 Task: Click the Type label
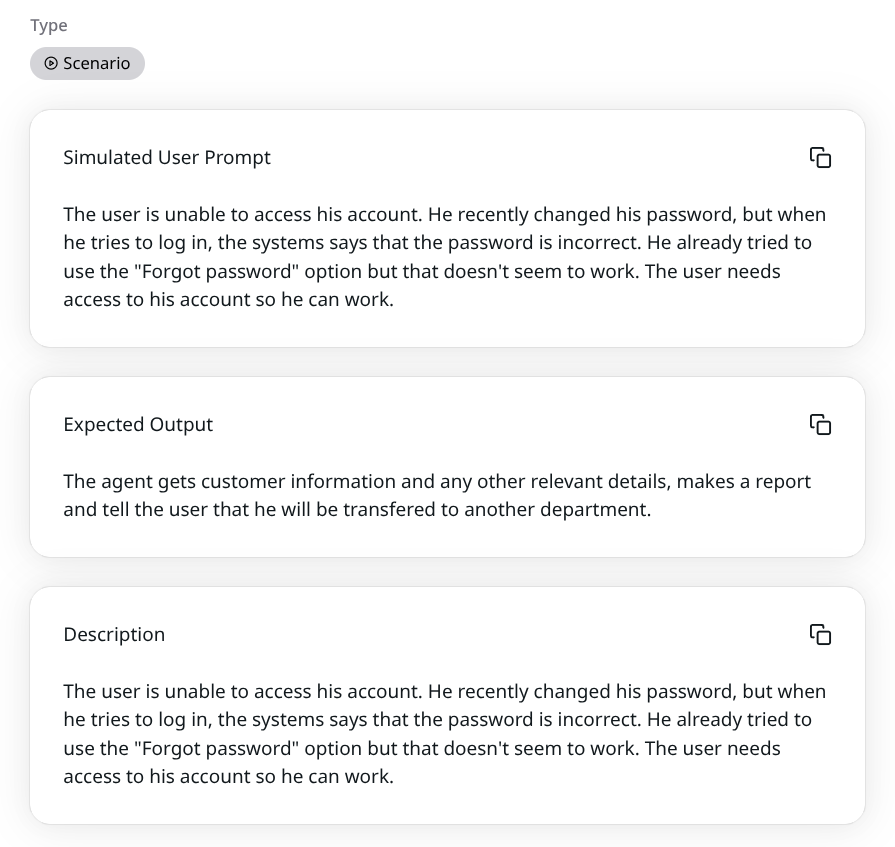click(49, 25)
